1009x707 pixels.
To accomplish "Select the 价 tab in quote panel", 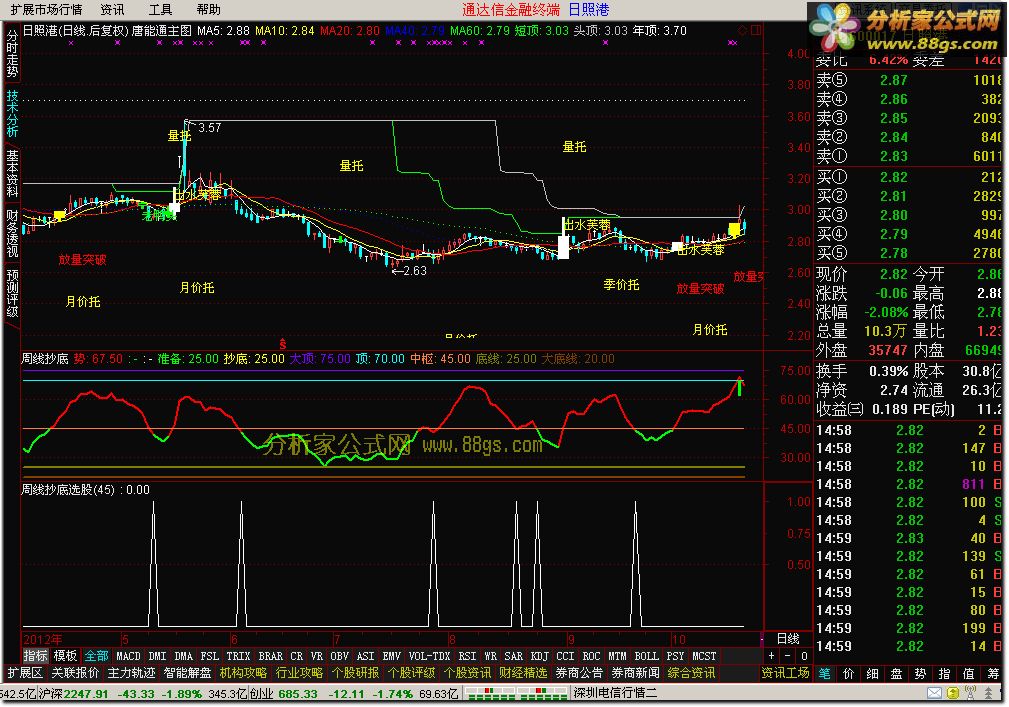I will tap(849, 673).
